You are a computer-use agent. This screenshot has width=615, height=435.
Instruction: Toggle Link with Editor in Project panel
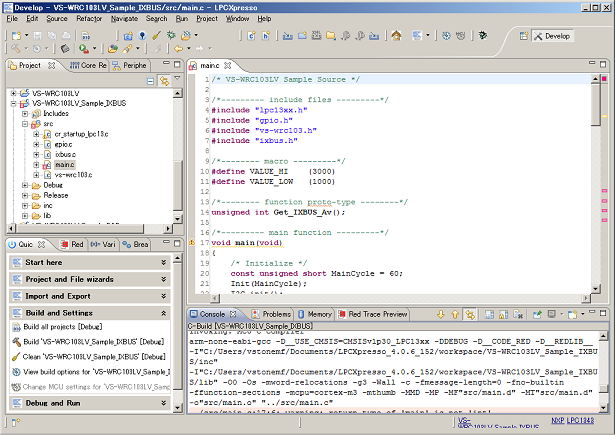click(164, 81)
